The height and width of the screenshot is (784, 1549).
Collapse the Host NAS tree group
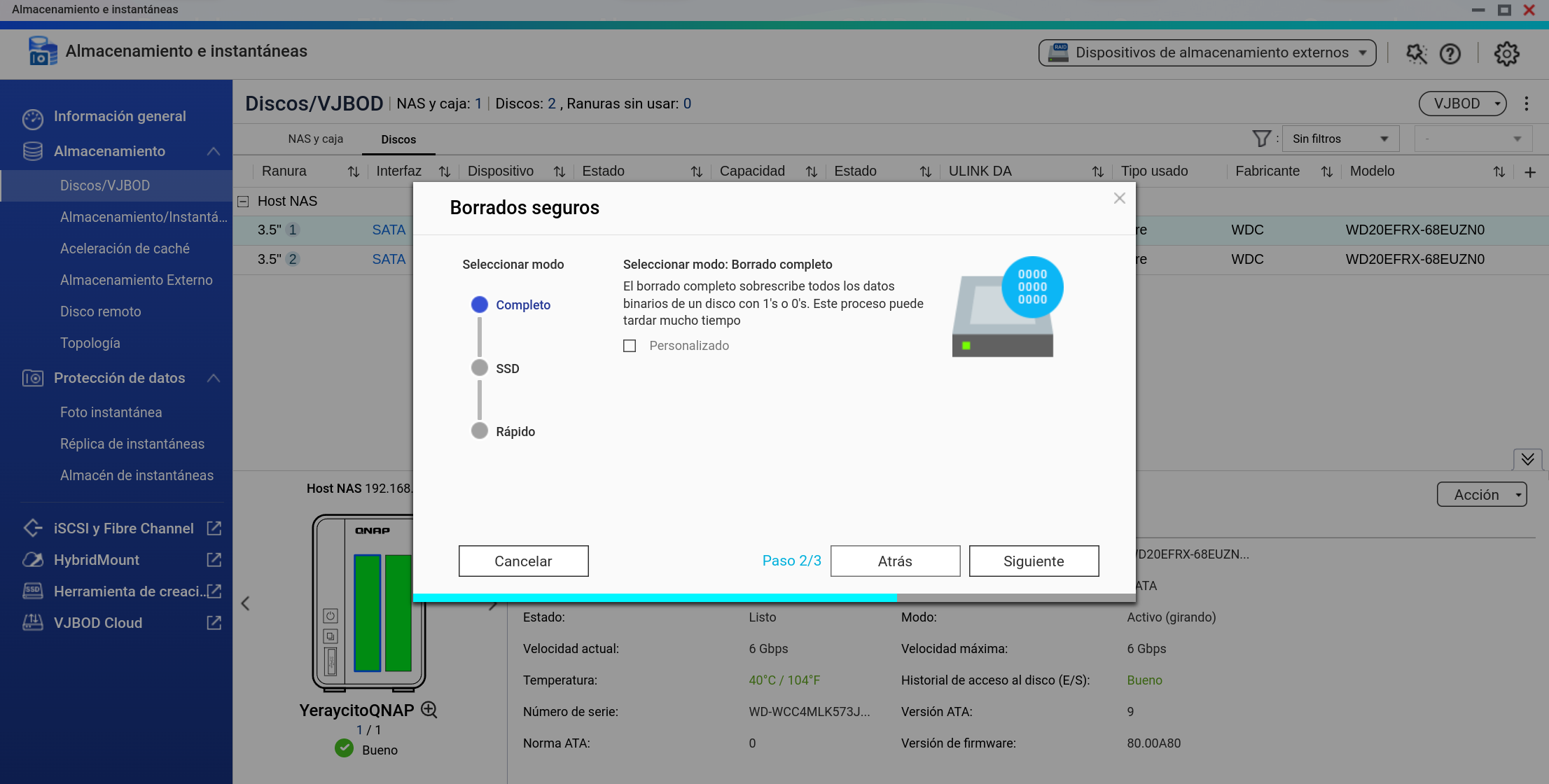click(x=243, y=202)
